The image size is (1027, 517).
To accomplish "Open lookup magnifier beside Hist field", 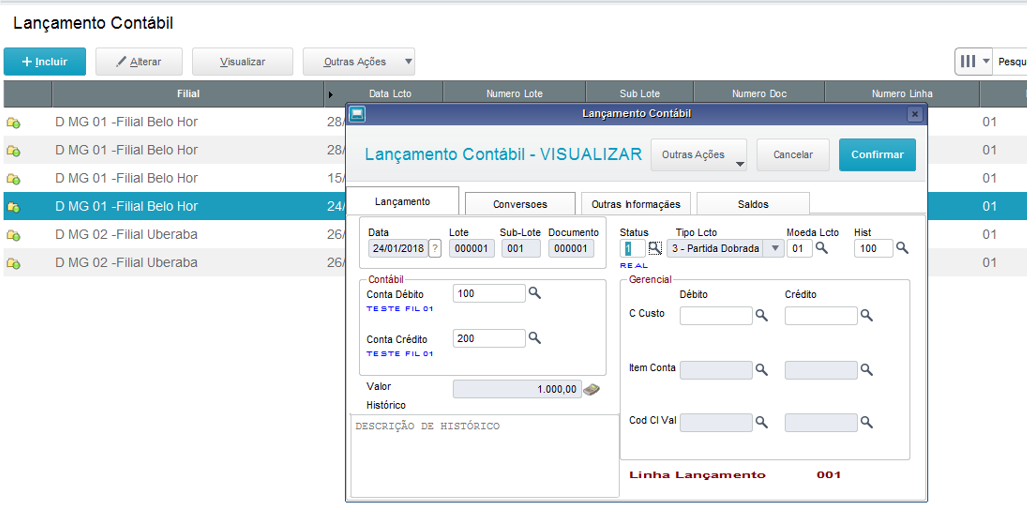I will pyautogui.click(x=902, y=248).
